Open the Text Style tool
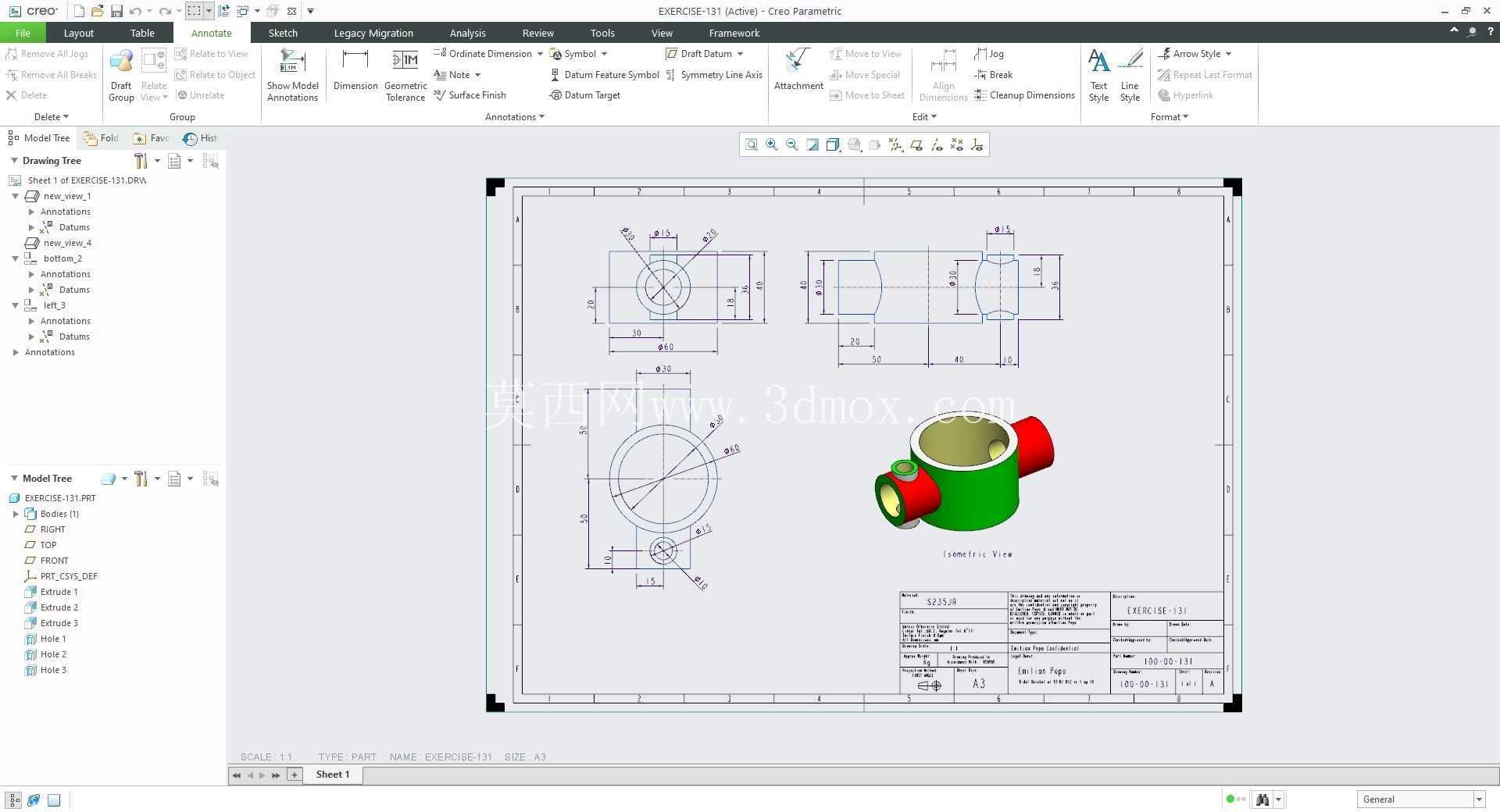1500x812 pixels. point(1098,75)
